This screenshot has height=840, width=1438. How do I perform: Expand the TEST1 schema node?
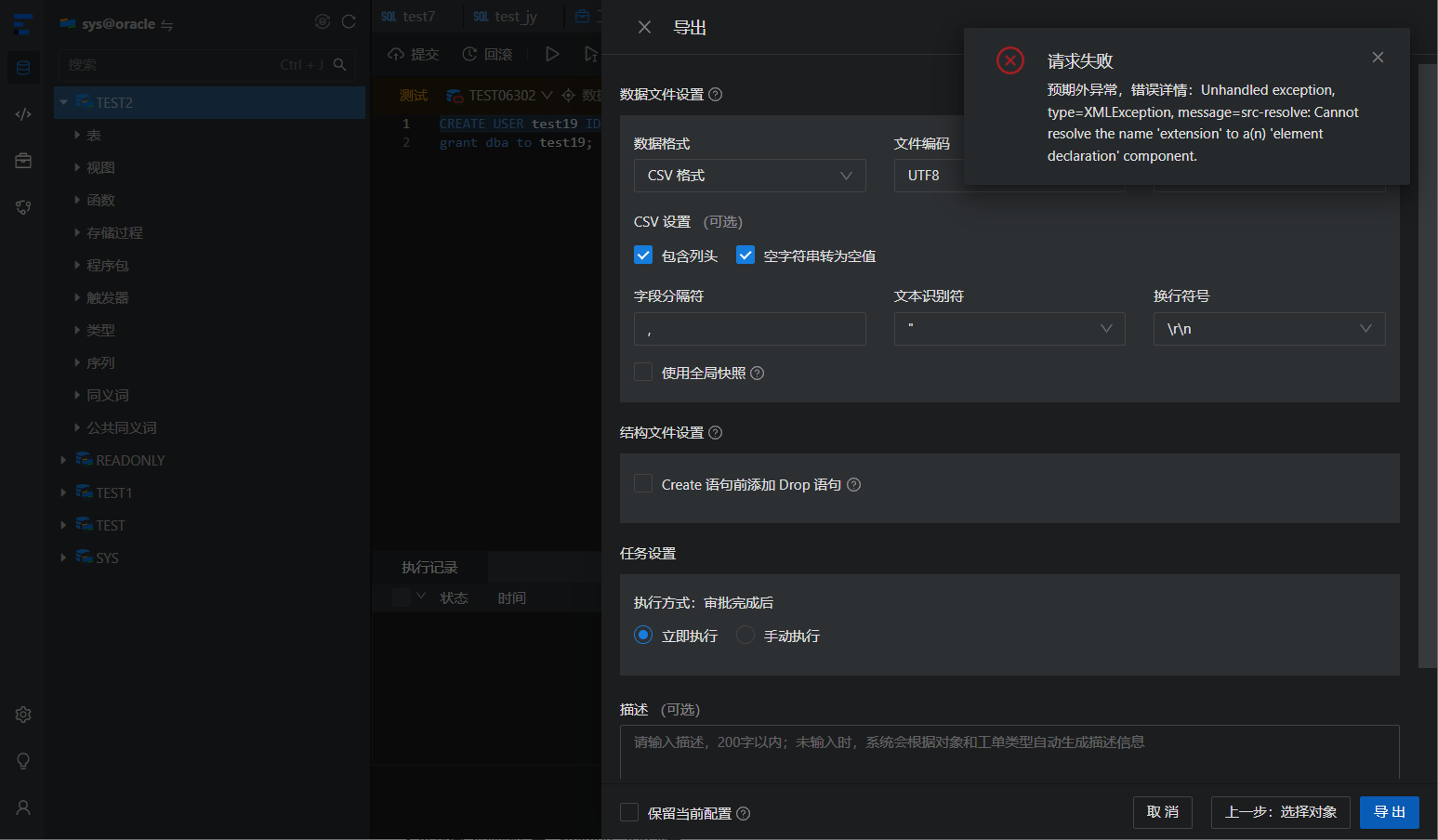click(x=63, y=493)
